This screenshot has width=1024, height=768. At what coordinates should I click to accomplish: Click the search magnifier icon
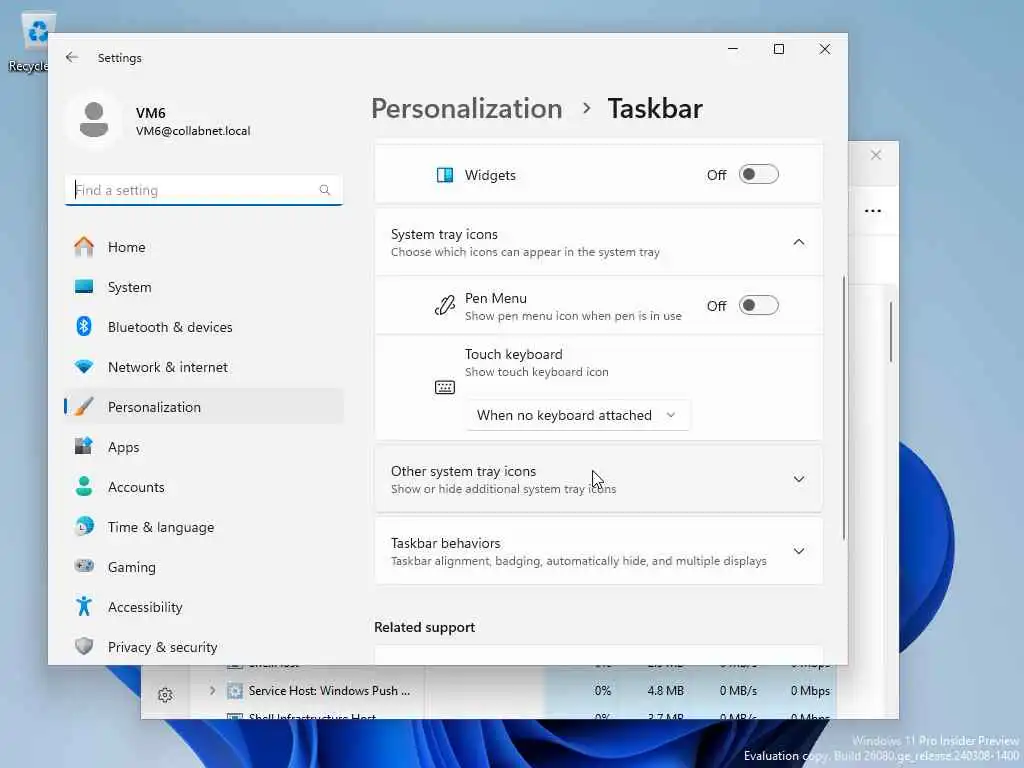pyautogui.click(x=325, y=190)
